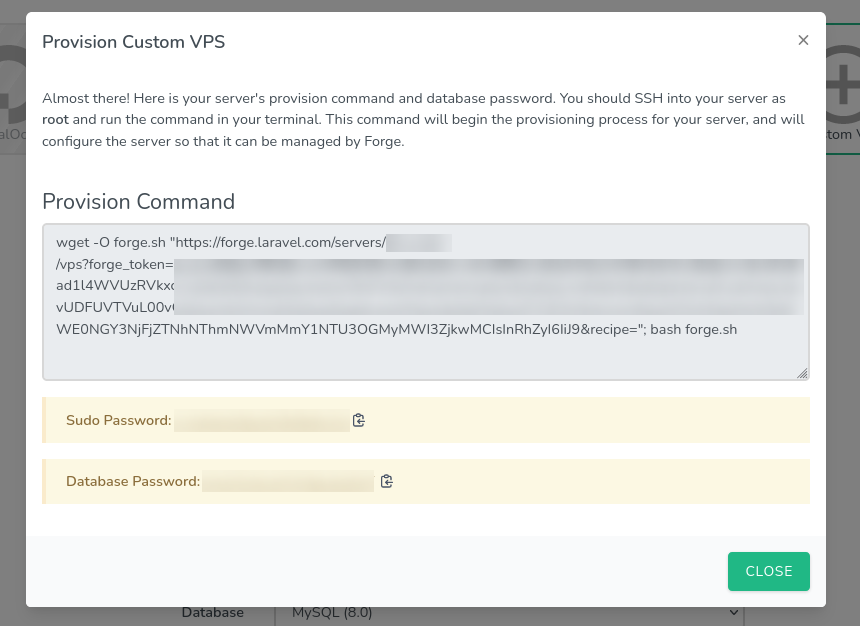Image resolution: width=860 pixels, height=626 pixels.
Task: Click the 'Database Password:' label
Action: [133, 481]
